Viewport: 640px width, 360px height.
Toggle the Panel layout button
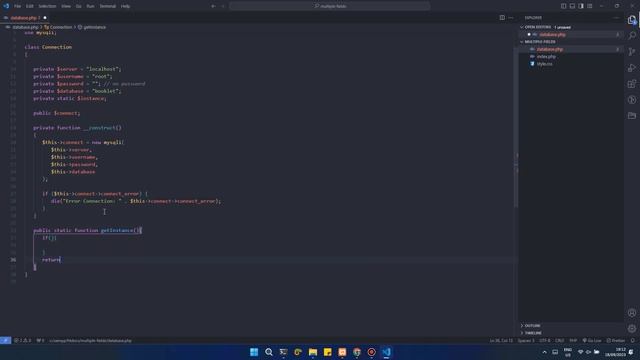(572, 6)
